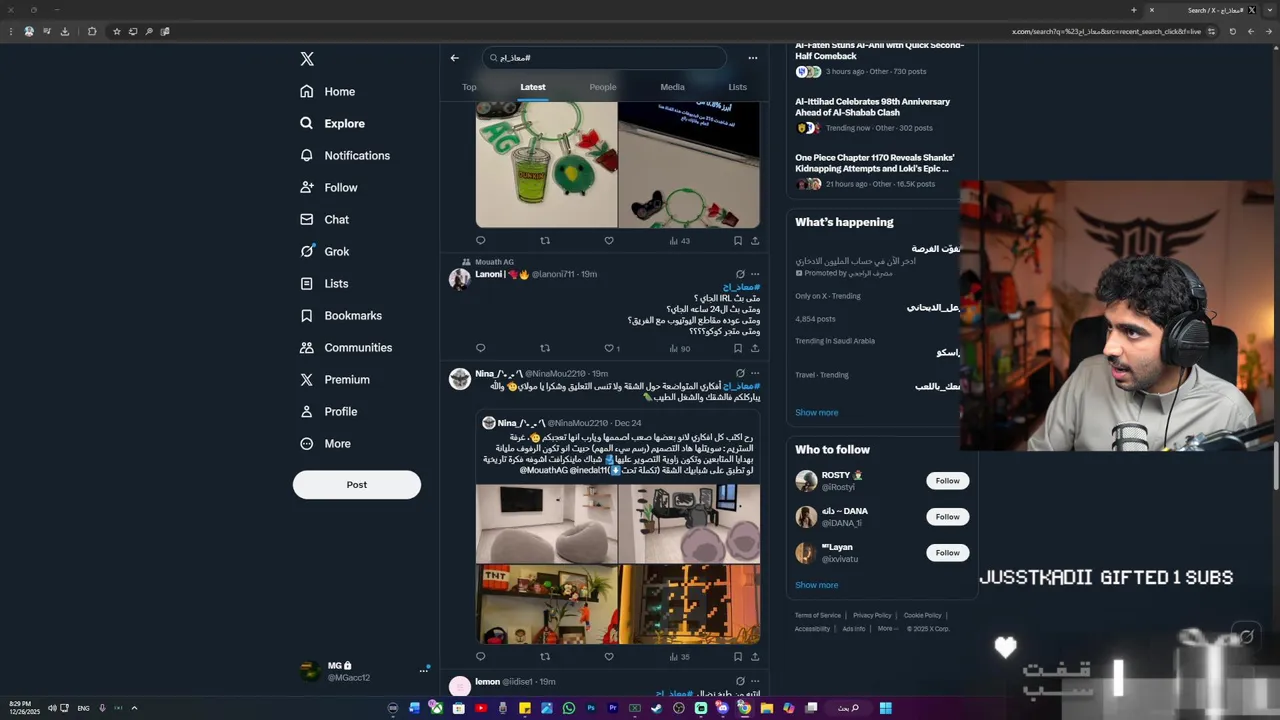Open MG account switcher menu
Screen dimensions: 1280x720
pyautogui.click(x=424, y=671)
